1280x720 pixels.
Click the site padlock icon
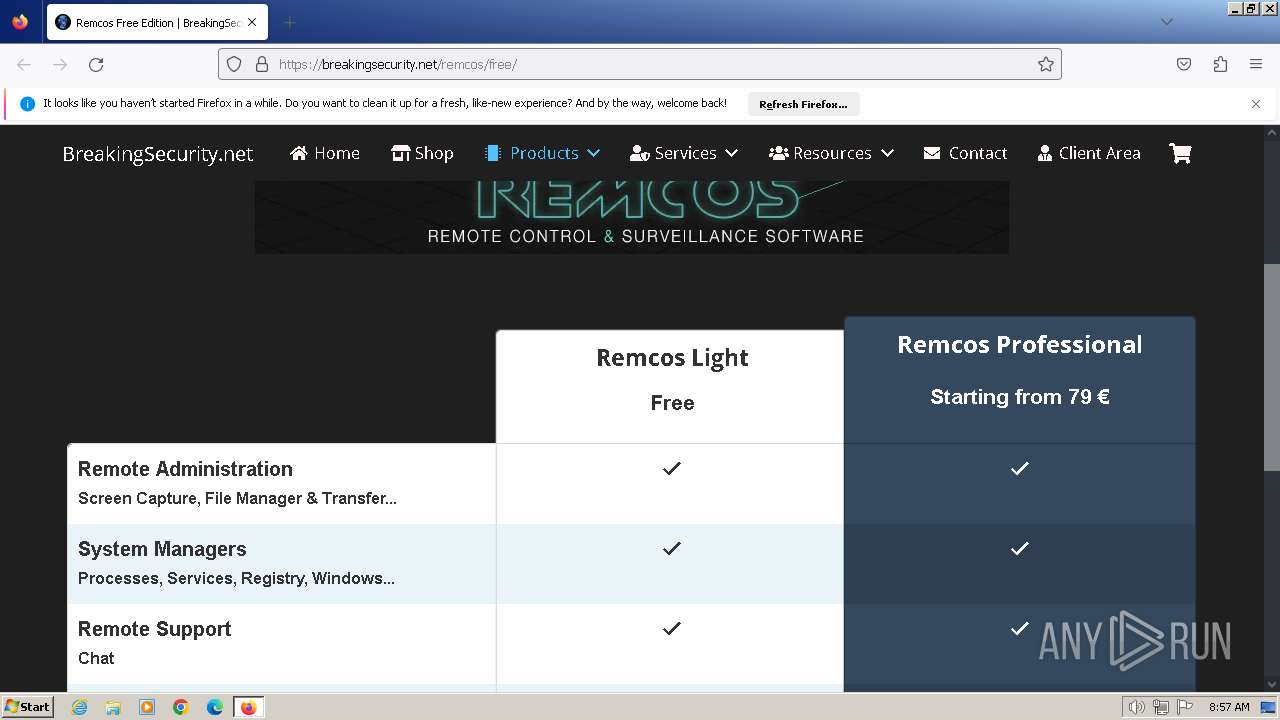[x=262, y=64]
